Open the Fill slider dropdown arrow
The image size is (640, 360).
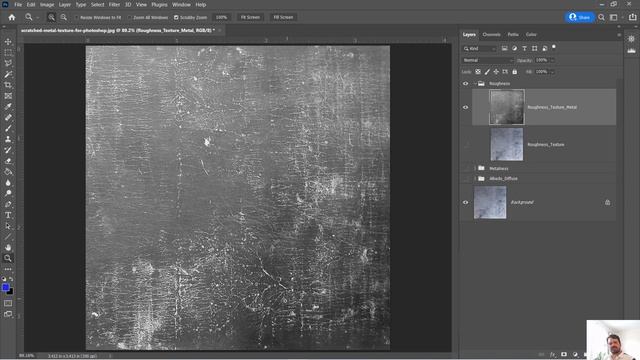point(552,72)
